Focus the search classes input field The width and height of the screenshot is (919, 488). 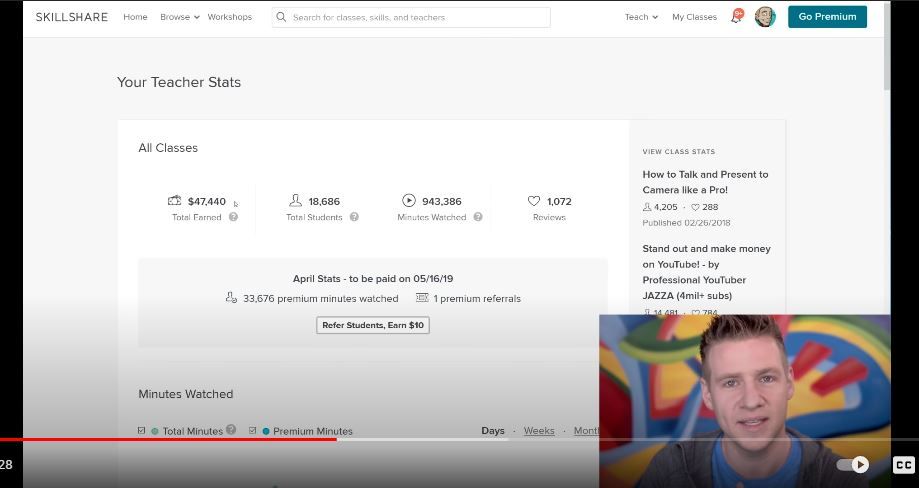411,17
